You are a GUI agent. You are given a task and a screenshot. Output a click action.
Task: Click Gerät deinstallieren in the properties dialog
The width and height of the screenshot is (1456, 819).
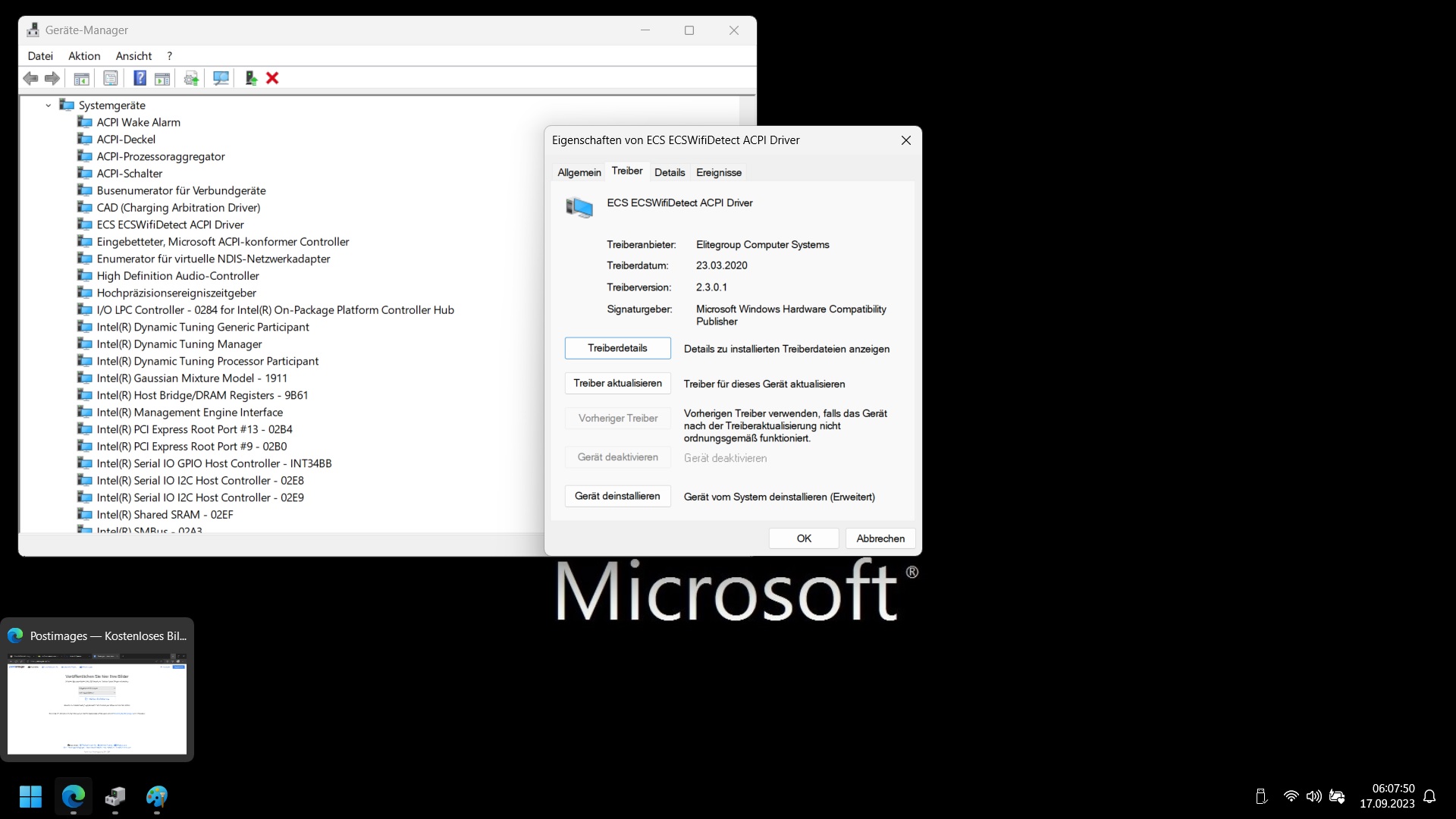point(617,495)
